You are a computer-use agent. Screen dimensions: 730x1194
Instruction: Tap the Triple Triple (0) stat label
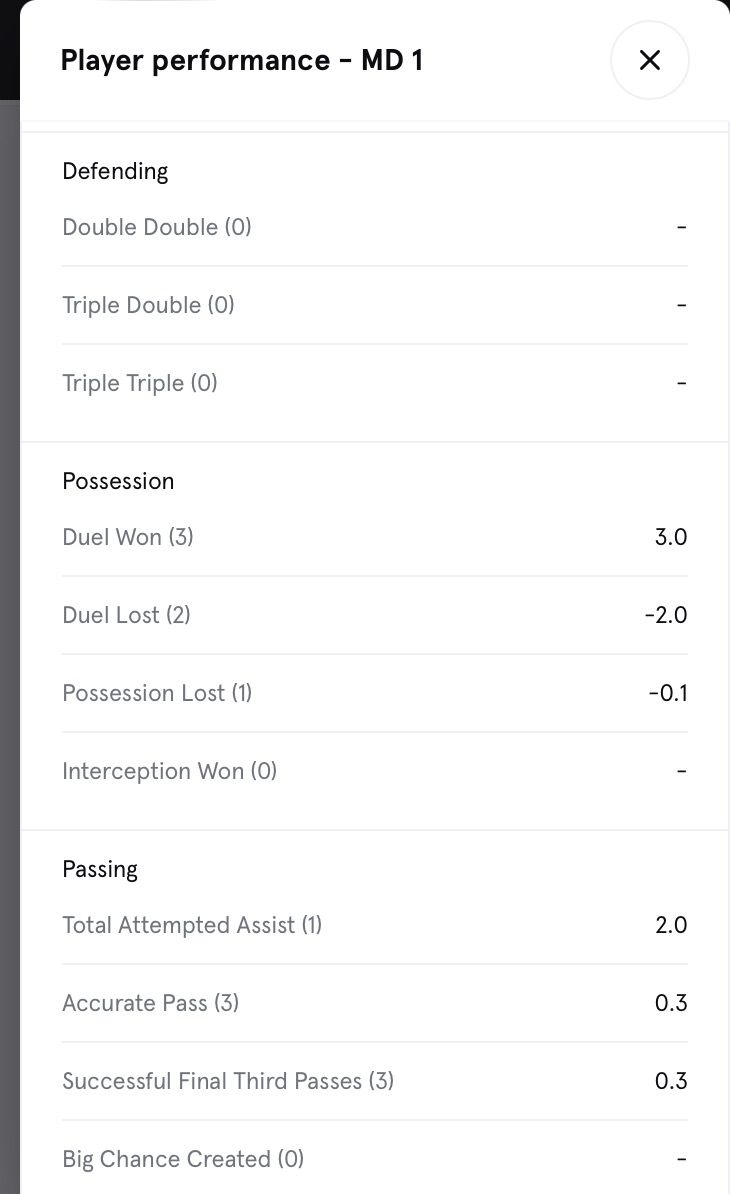140,383
